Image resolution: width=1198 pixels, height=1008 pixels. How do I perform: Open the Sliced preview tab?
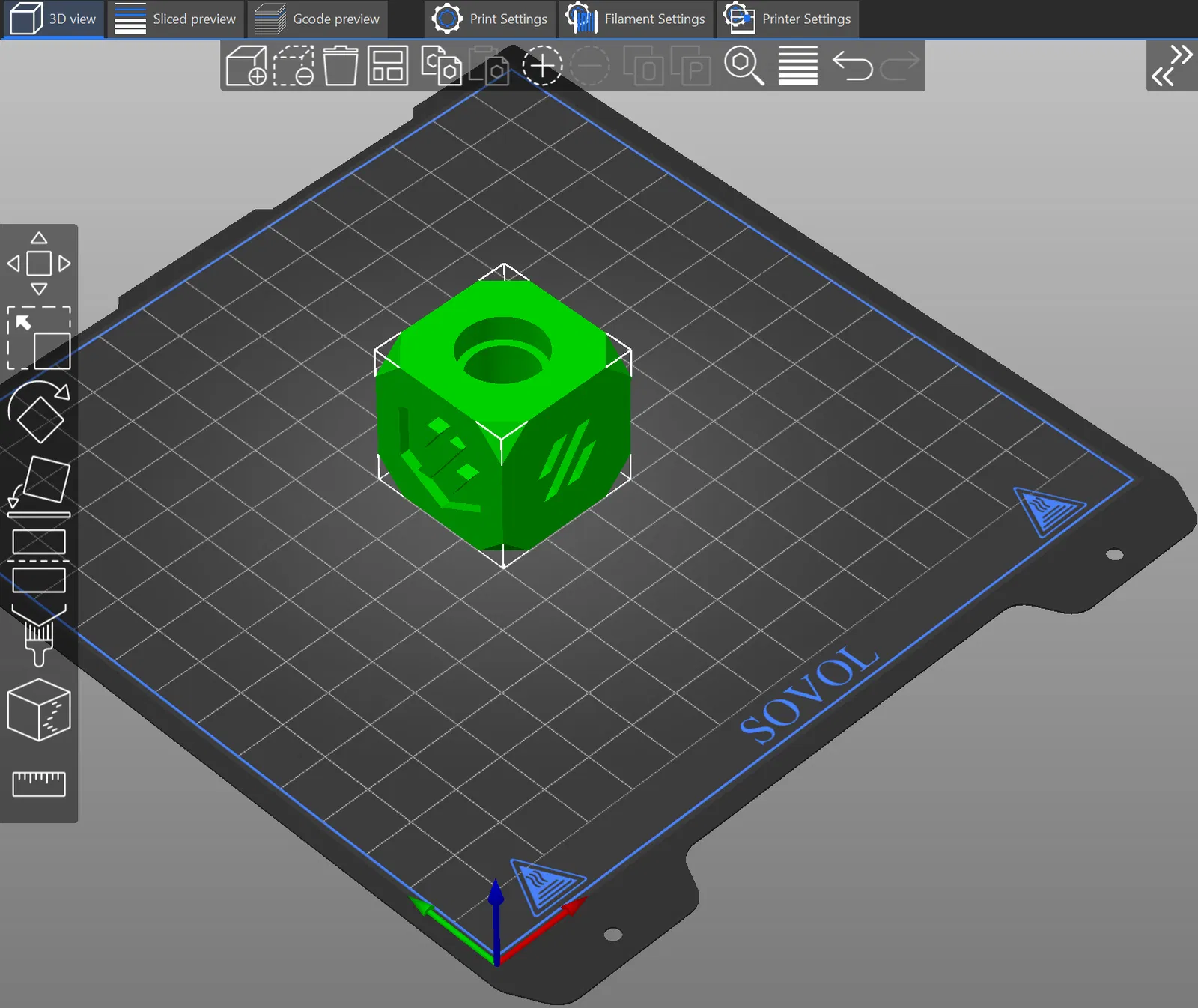(x=175, y=19)
